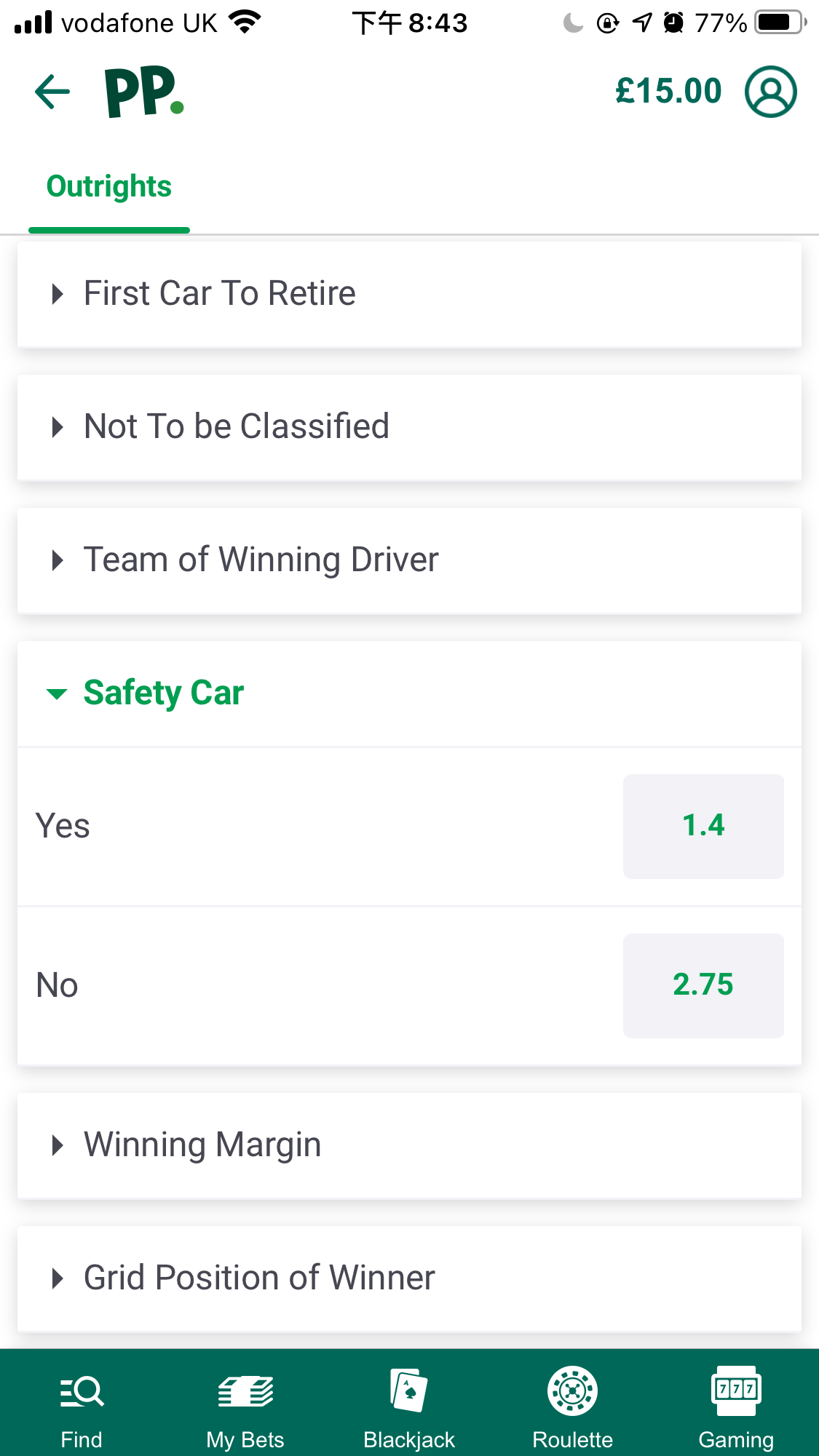Expand the Winning Margin market
This screenshot has height=1456, width=819.
click(x=409, y=1145)
